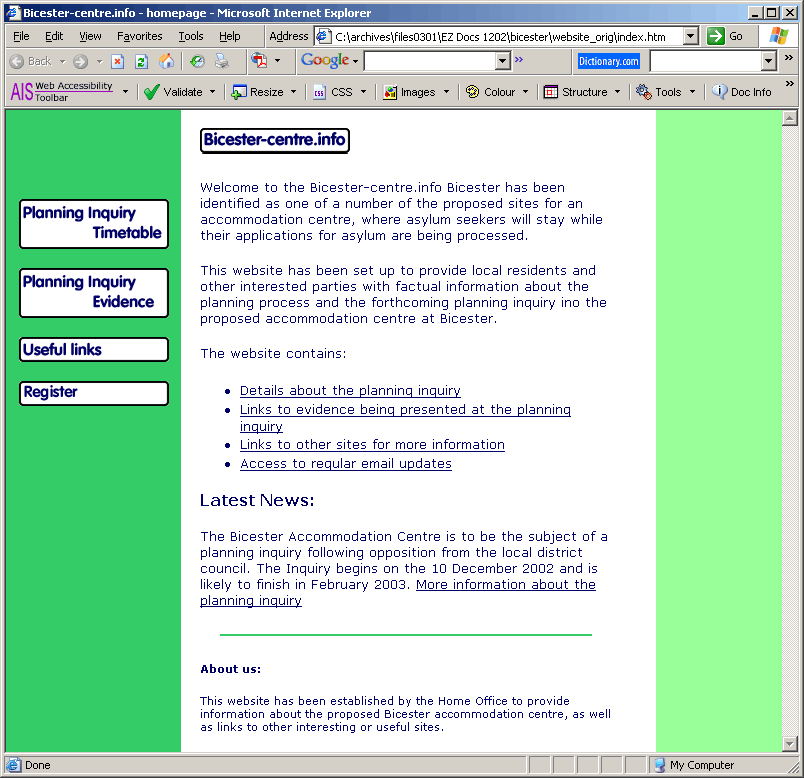
Task: Expand the dropdown arrow next to Resize
Action: [293, 92]
